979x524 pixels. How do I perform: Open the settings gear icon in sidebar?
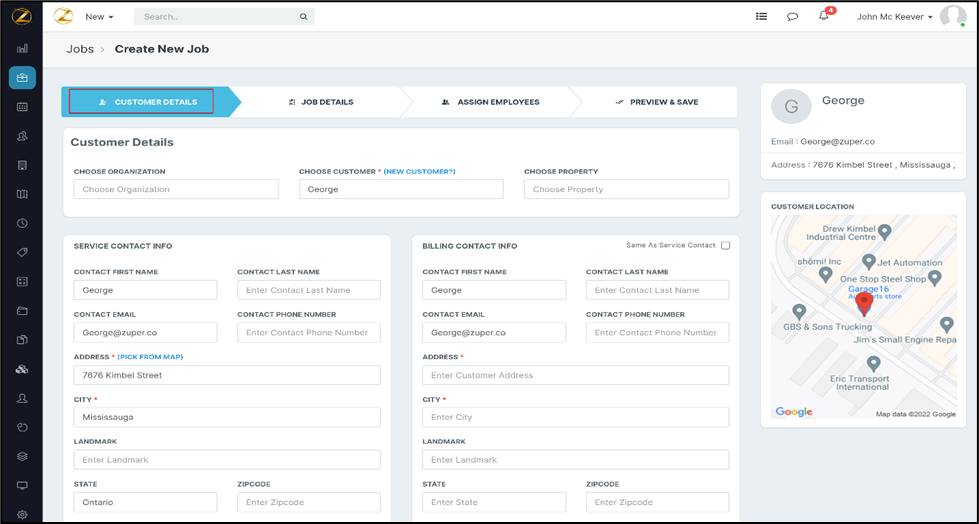coord(22,515)
